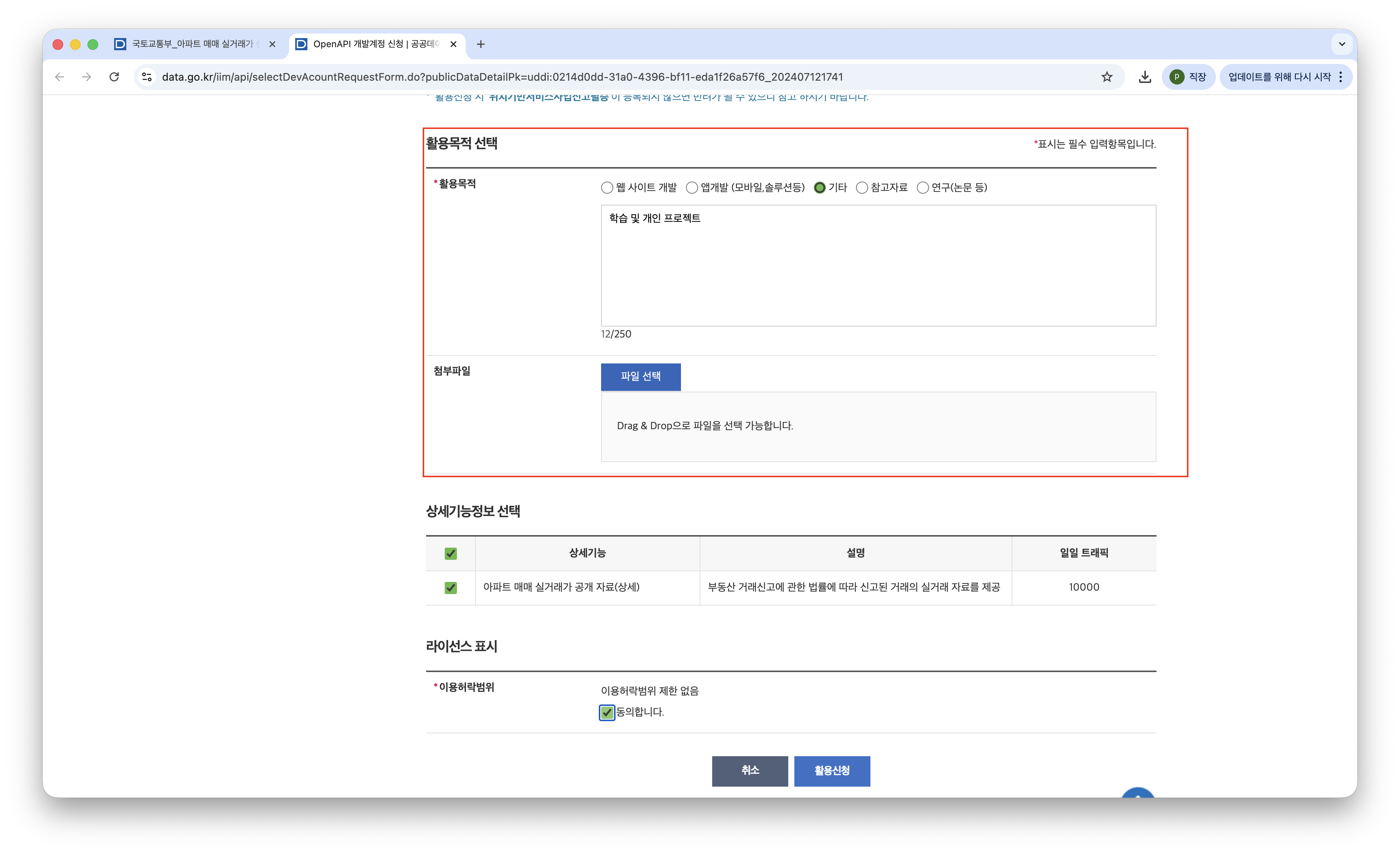Click the forward navigation arrow
The image size is (1400, 854).
click(x=86, y=77)
